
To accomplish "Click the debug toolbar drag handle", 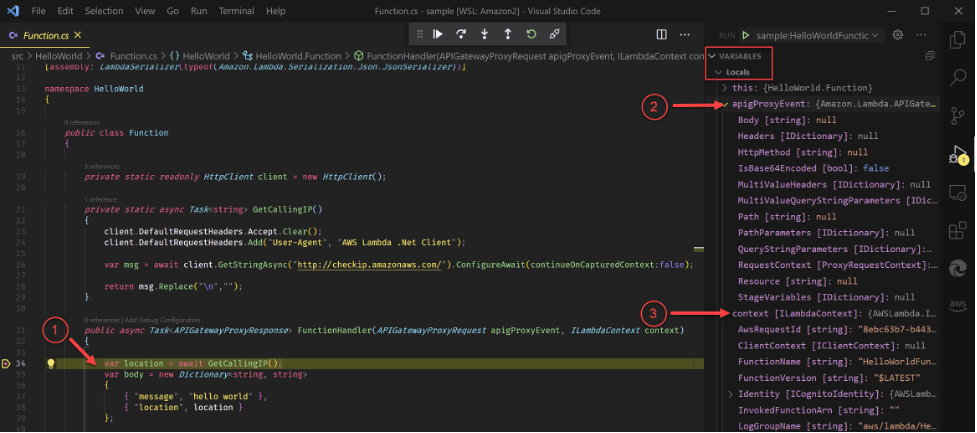I will (420, 34).
